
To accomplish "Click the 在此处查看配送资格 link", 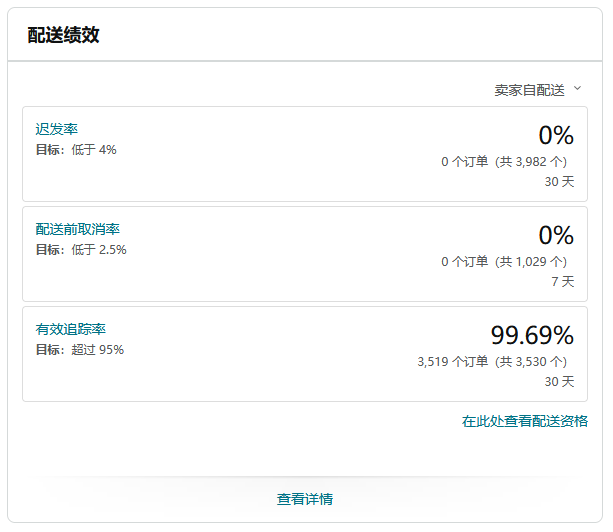I will click(525, 421).
